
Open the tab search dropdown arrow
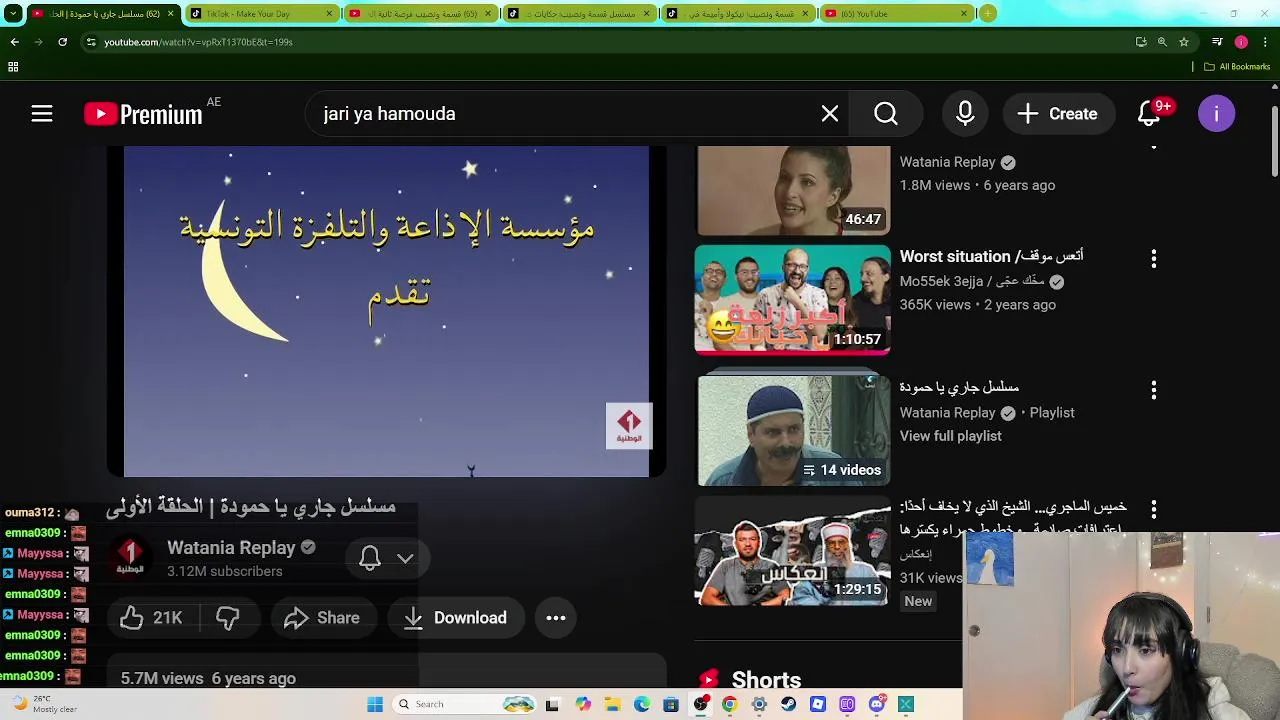tap(13, 13)
